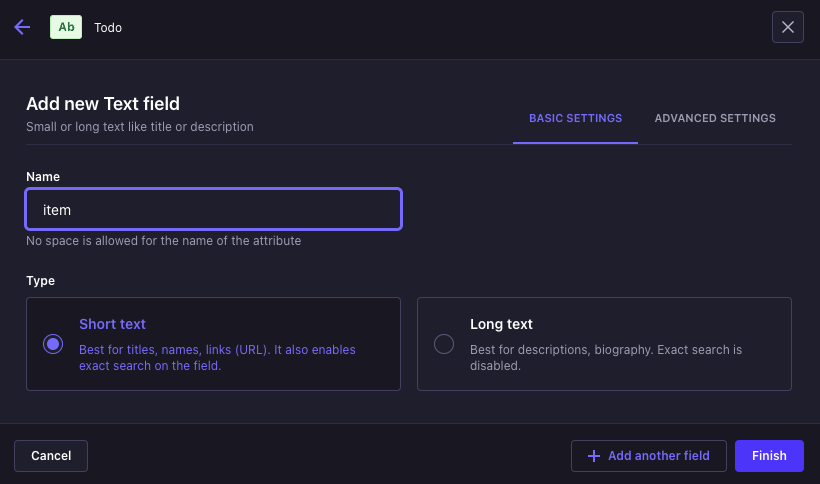Focus the Name input containing 'item'
Image resolution: width=820 pixels, height=484 pixels.
(213, 210)
